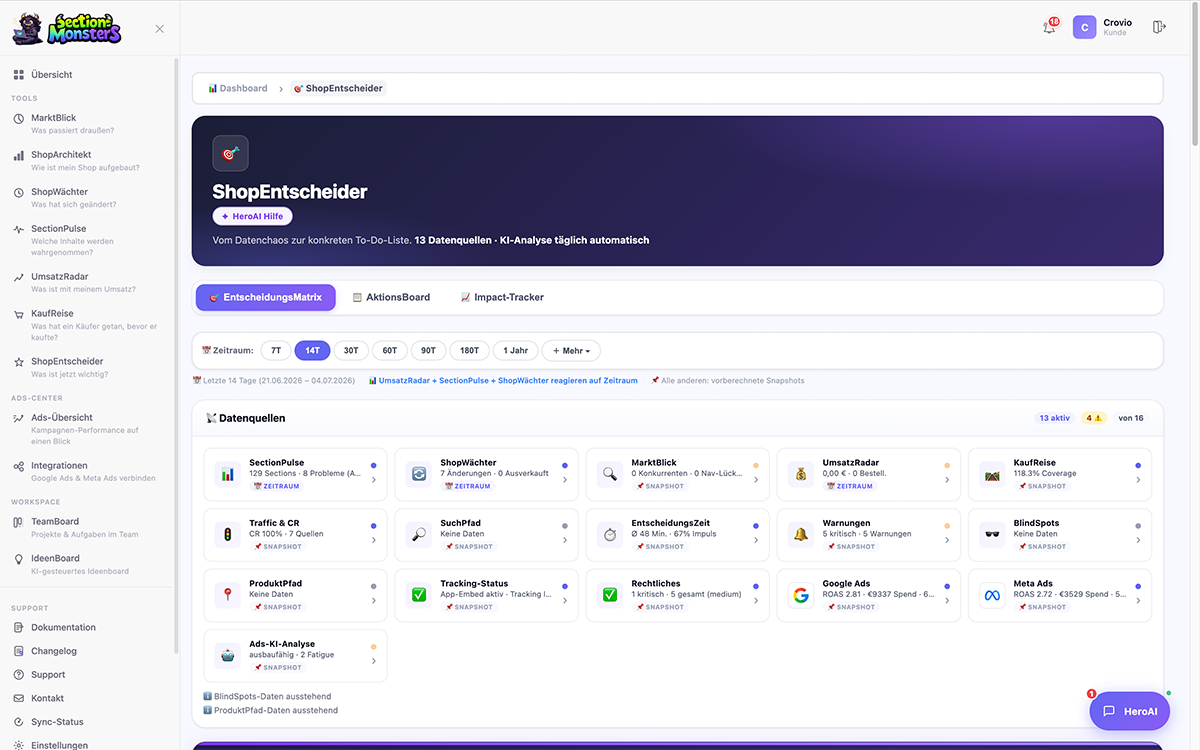The height and width of the screenshot is (750, 1200).
Task: Click the UmsatzRadar money bag icon in Datenquellen
Action: 801,474
